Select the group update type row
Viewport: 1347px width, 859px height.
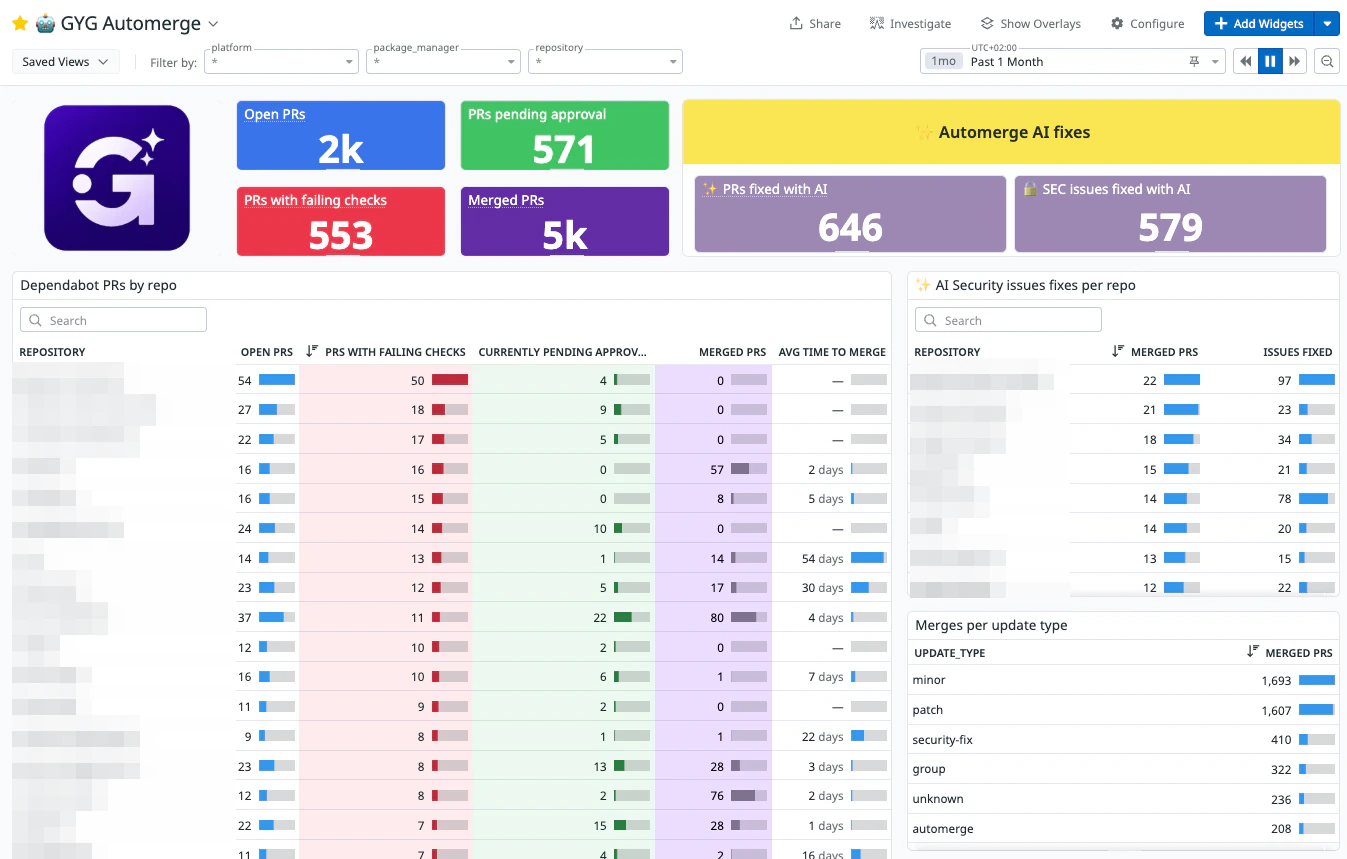coord(1123,769)
